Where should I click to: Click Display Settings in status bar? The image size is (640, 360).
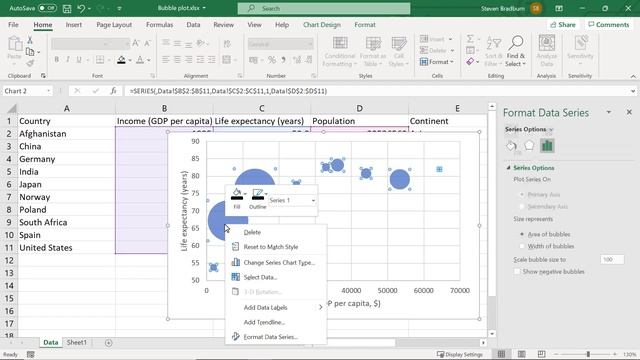tap(459, 354)
